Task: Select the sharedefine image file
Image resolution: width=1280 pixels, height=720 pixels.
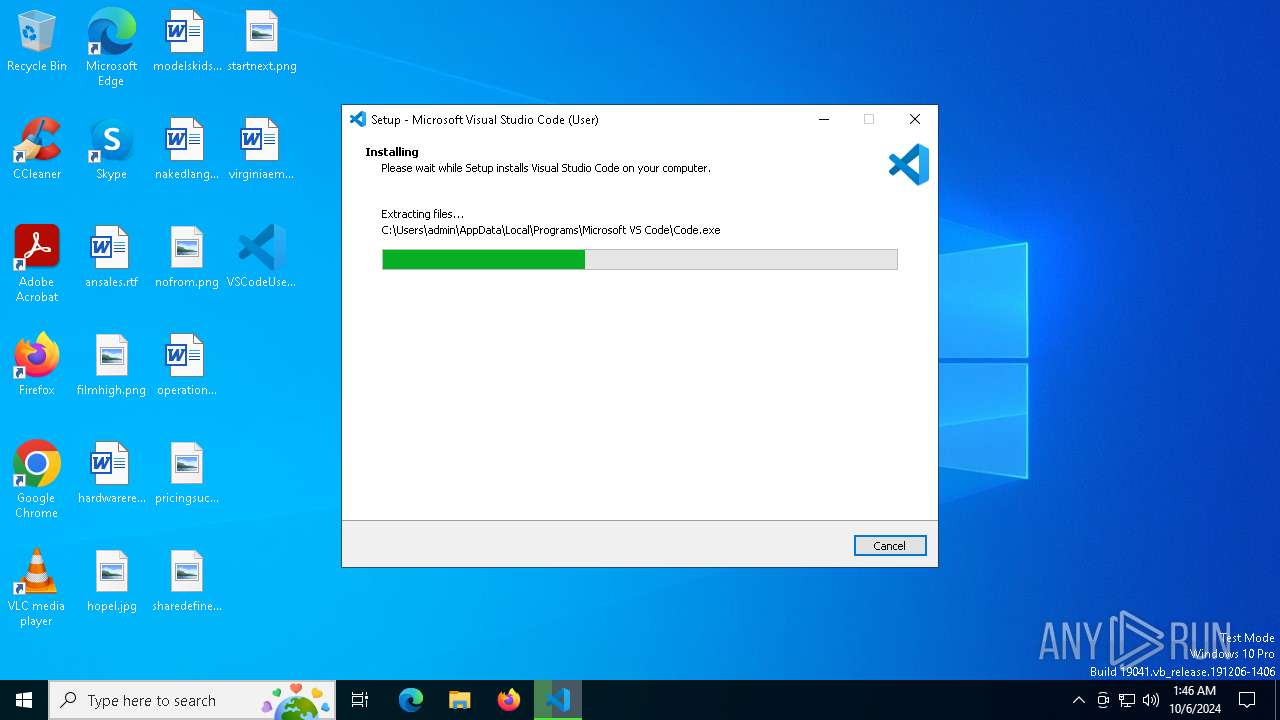Action: click(x=187, y=582)
